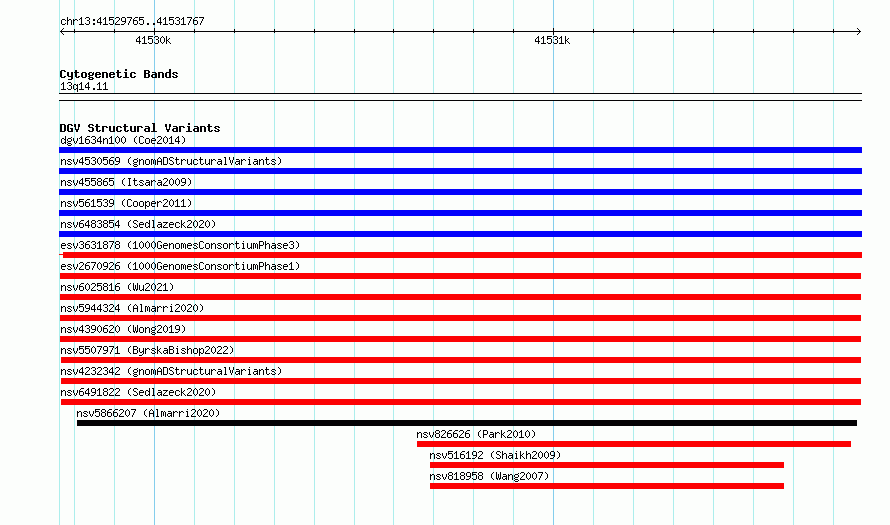Click nsv4390620 (Wong2019) label

(123, 329)
